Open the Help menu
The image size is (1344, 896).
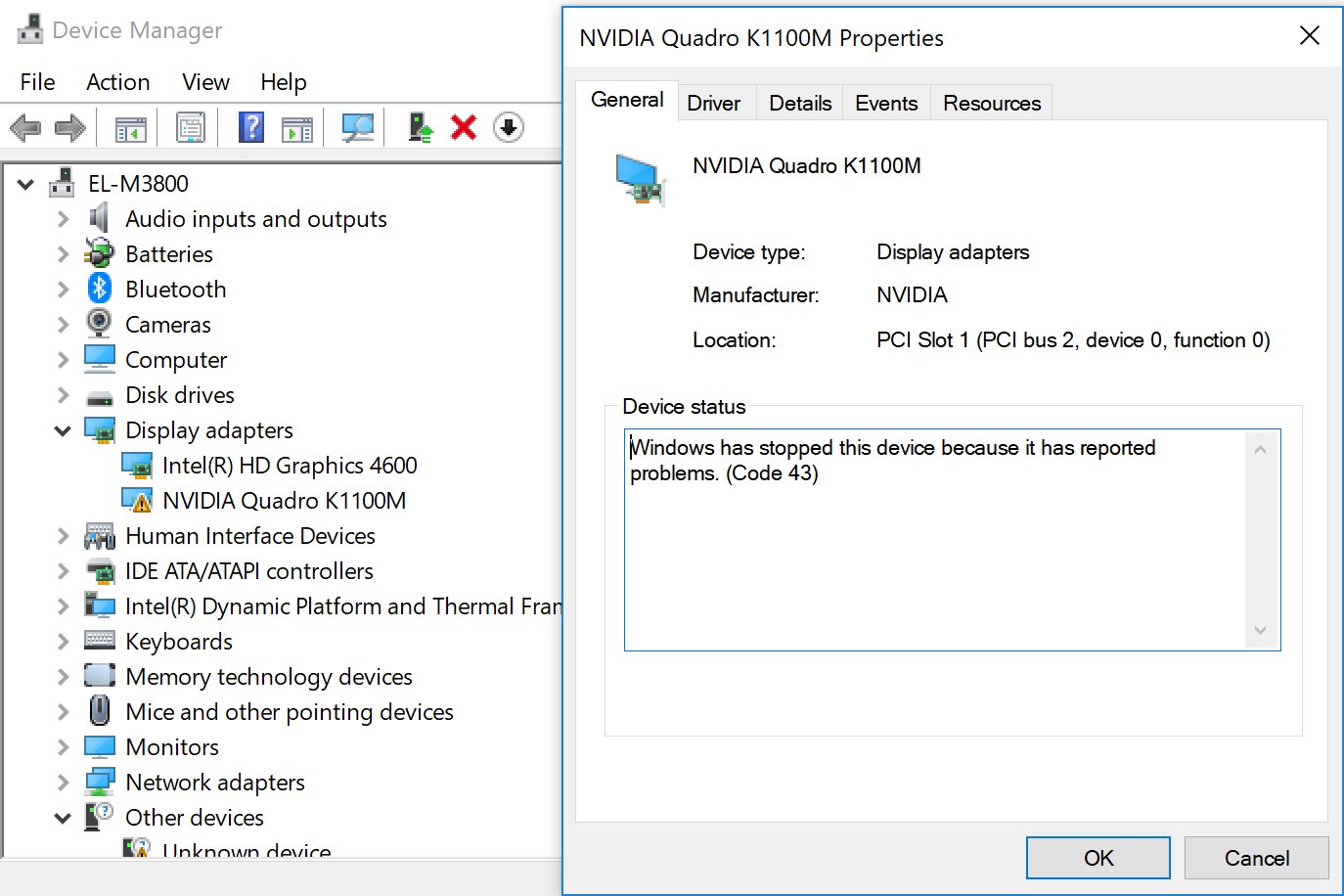[284, 82]
